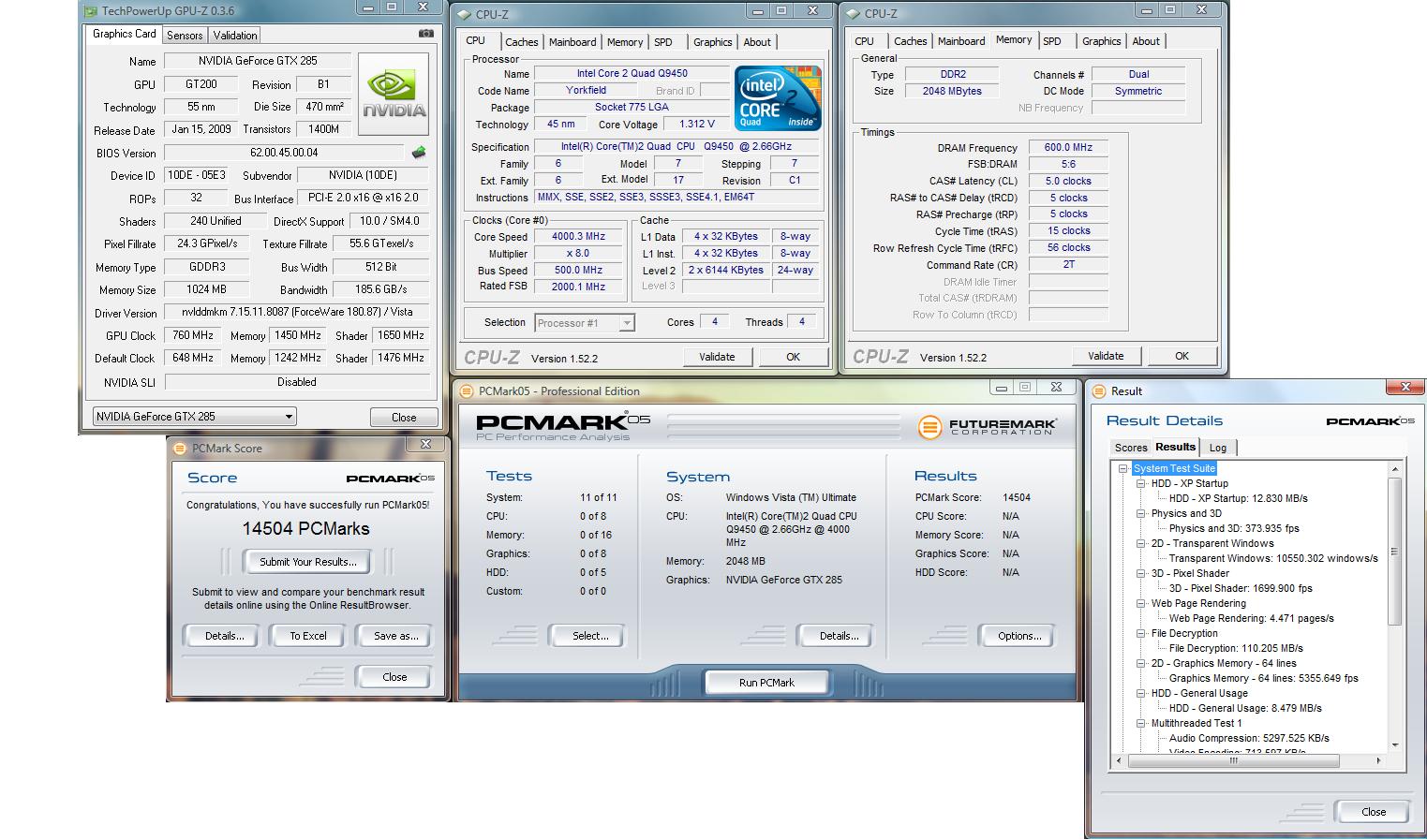Screen dimensions: 1427x840
Task: Open the Validation tab in GPU-Z
Action: tap(235, 35)
